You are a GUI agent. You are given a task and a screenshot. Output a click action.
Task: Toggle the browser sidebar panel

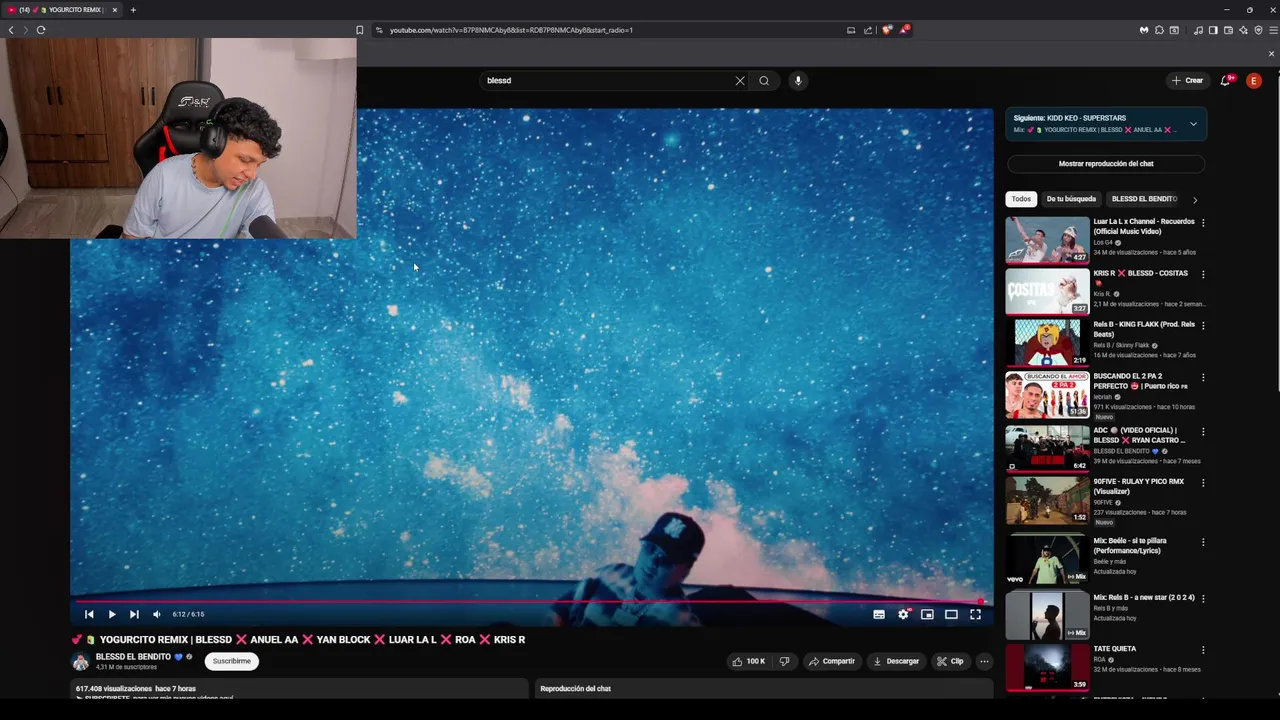[1213, 30]
